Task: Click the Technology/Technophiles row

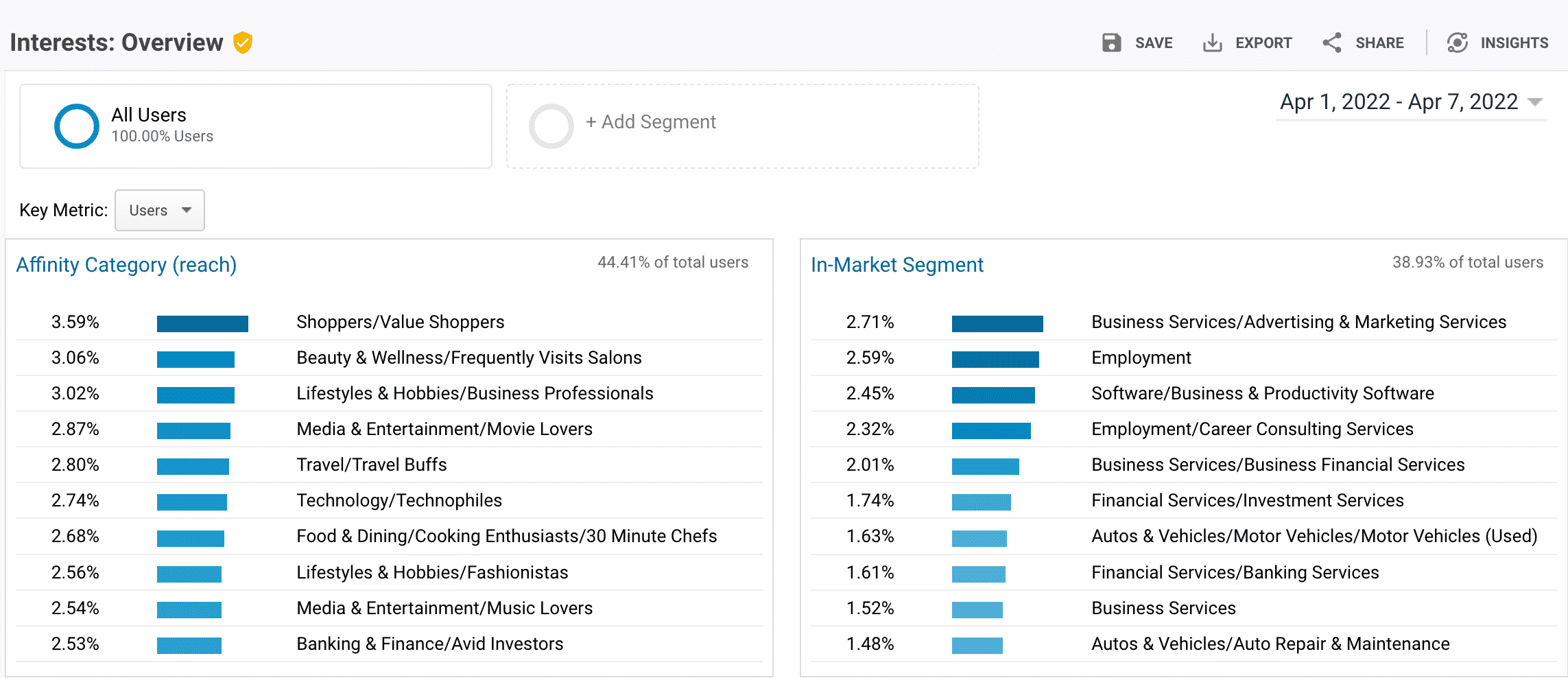Action: click(399, 501)
